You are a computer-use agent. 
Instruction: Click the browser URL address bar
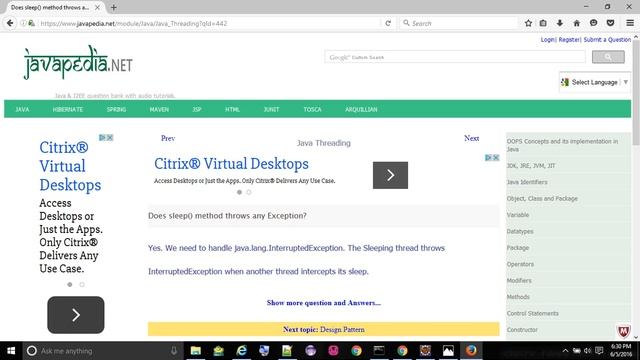tap(209, 23)
